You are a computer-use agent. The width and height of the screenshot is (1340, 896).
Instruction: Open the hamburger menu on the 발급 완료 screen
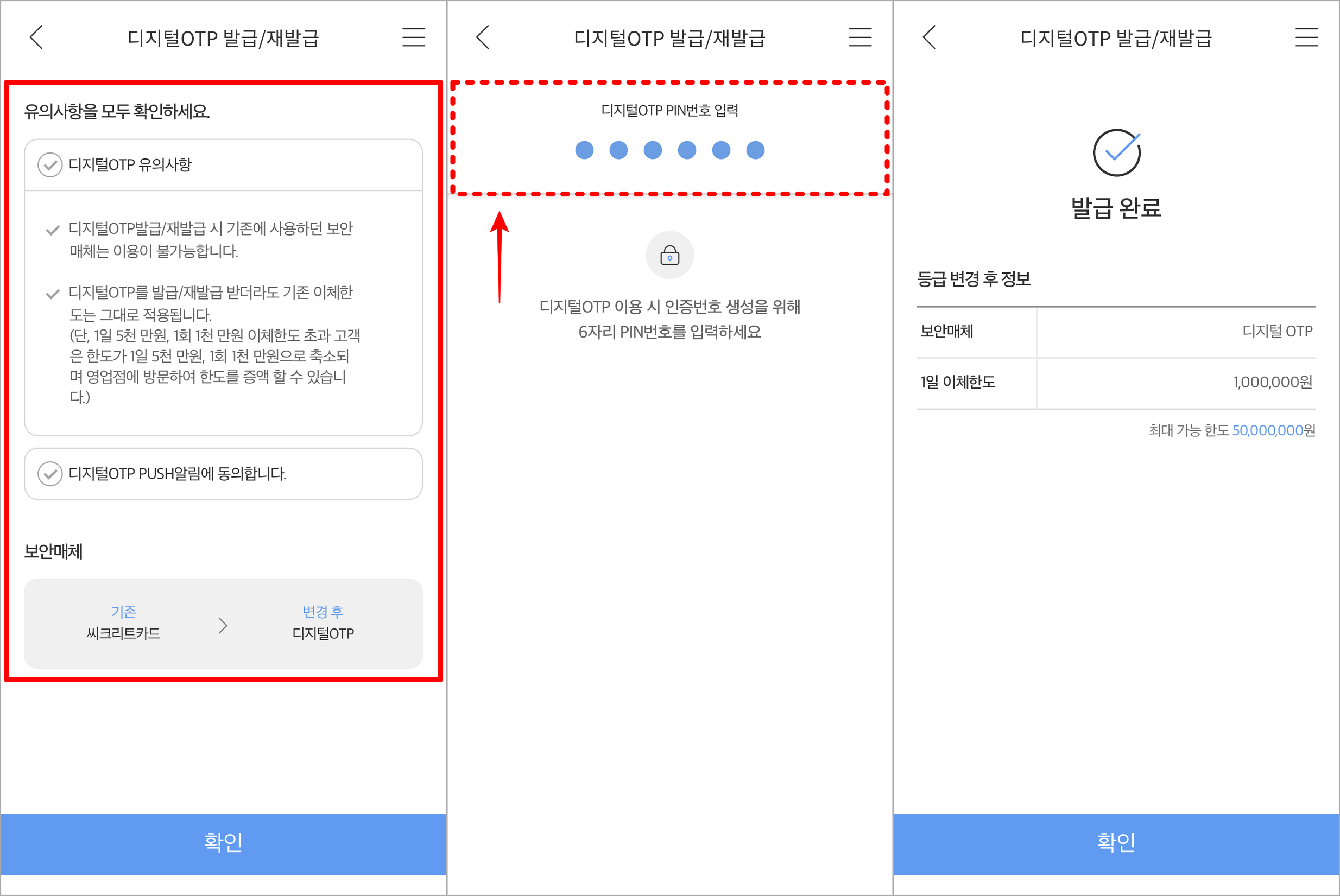(x=1306, y=37)
